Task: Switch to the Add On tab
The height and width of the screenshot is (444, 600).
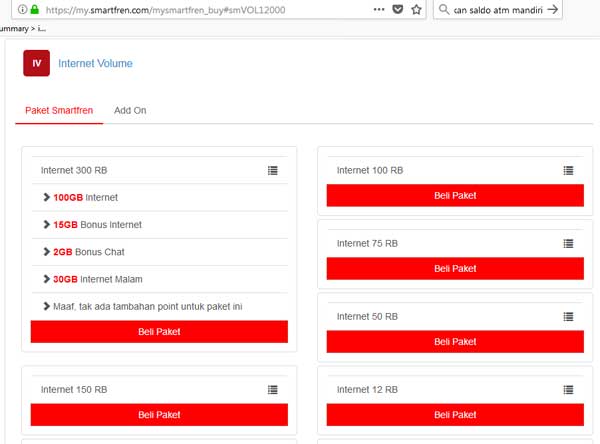Action: pos(130,111)
